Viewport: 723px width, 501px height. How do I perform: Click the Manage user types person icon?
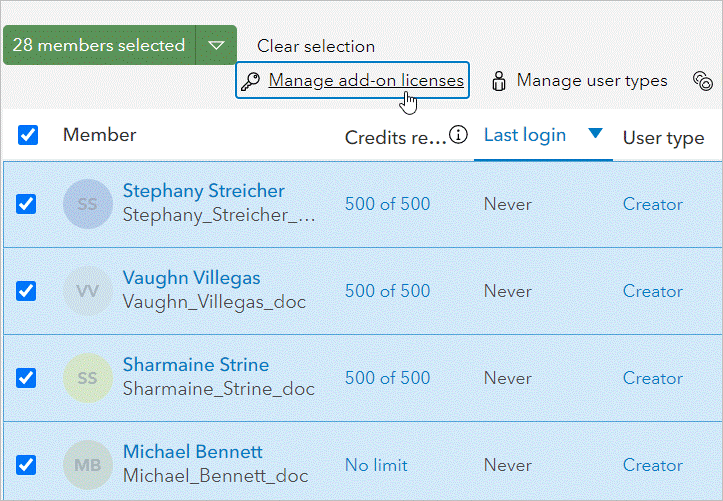pyautogui.click(x=499, y=81)
